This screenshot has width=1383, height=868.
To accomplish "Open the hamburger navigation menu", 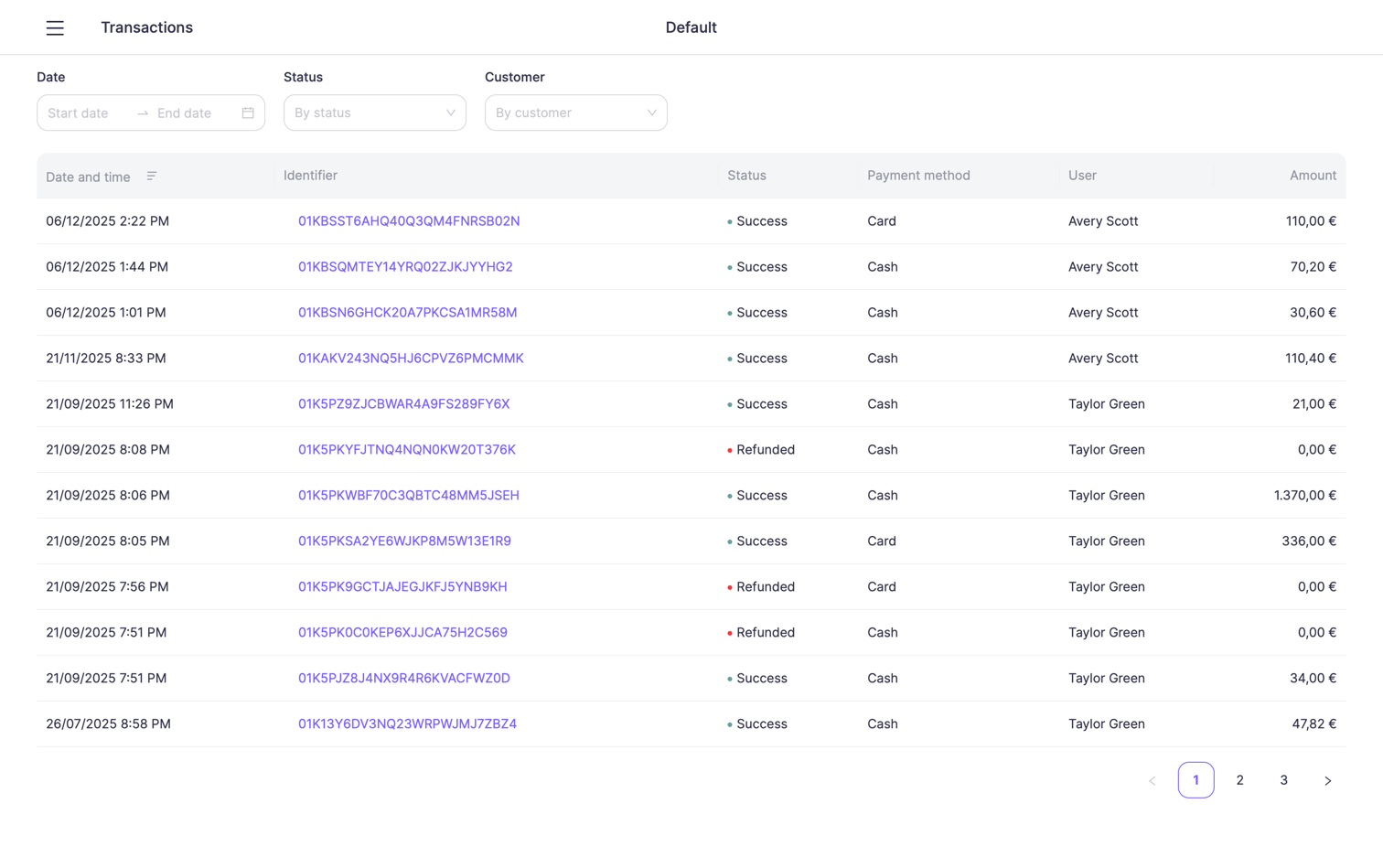I will tap(55, 27).
